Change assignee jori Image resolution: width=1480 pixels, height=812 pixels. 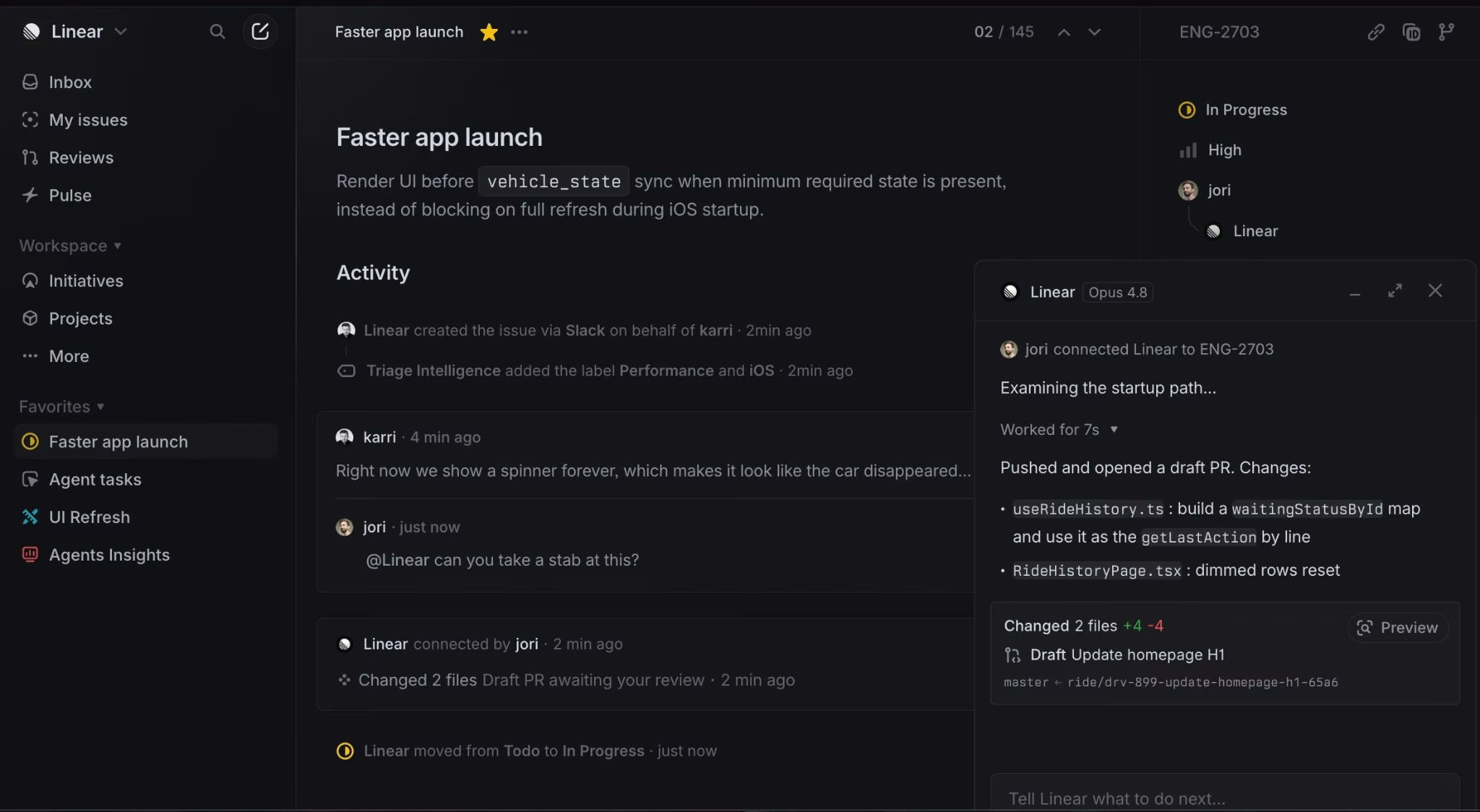pyautogui.click(x=1205, y=191)
